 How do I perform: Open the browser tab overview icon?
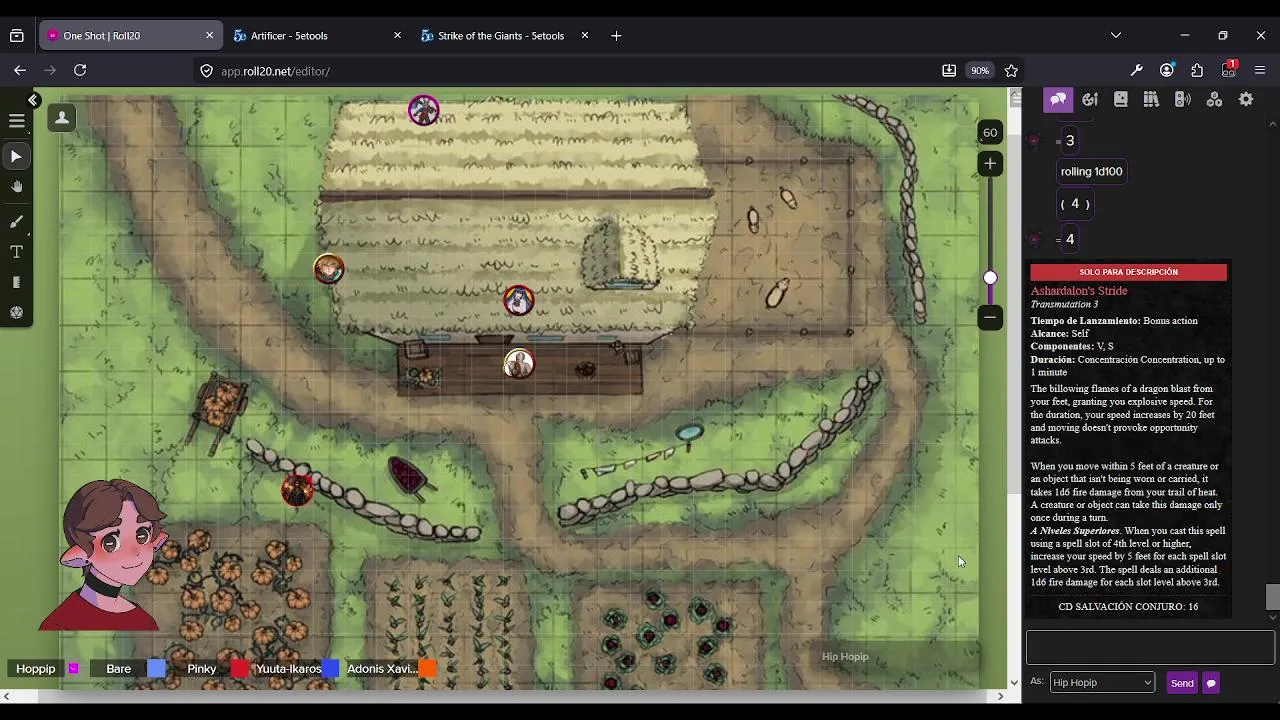point(17,36)
